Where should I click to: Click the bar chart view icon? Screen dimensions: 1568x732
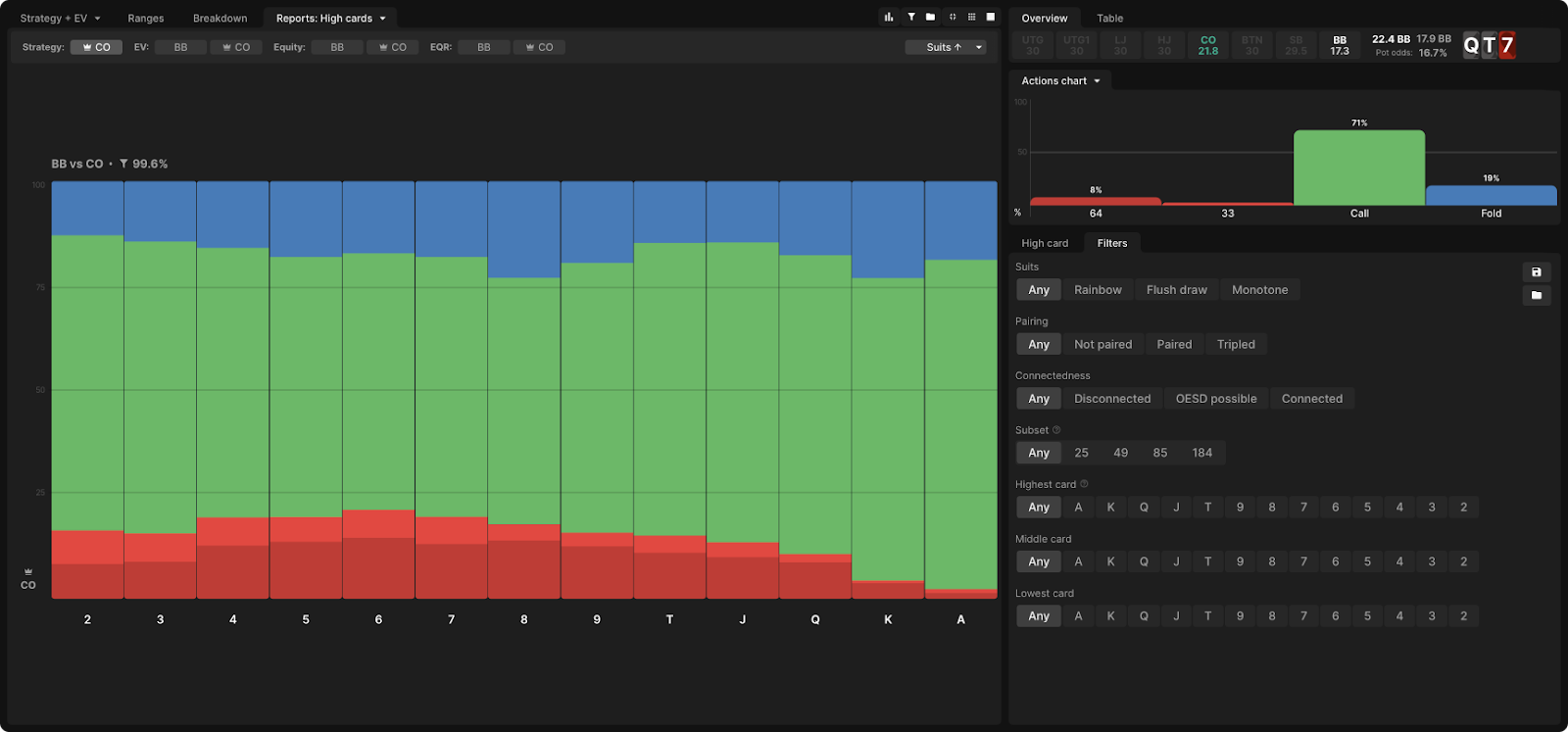pyautogui.click(x=889, y=17)
